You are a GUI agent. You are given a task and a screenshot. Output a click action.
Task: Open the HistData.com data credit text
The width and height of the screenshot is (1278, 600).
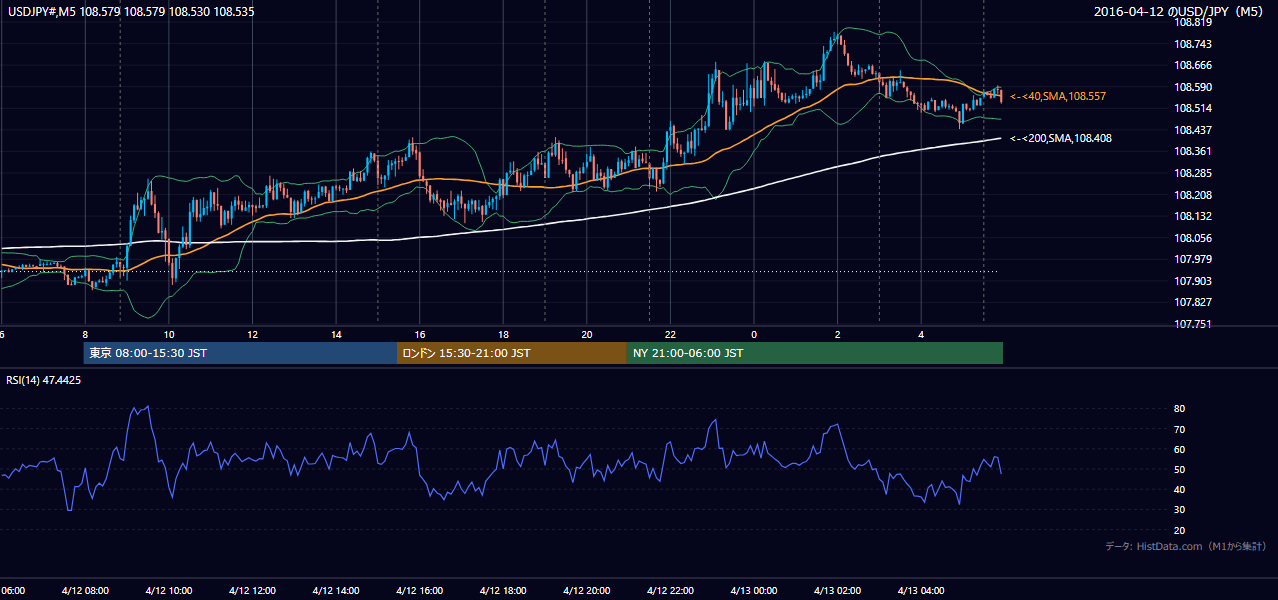pos(1186,546)
